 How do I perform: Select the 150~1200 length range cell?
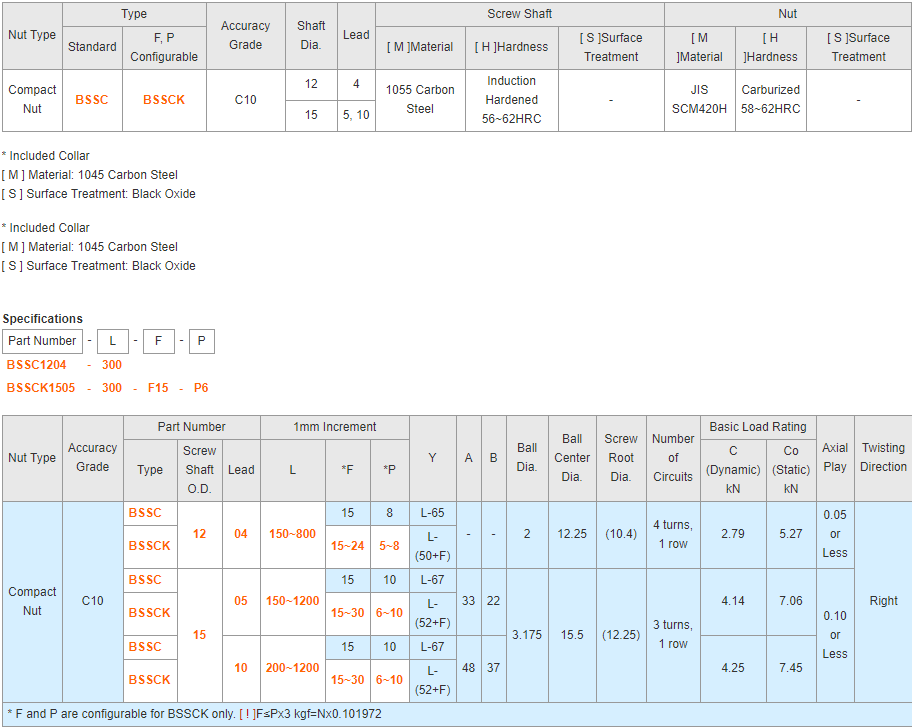pyautogui.click(x=292, y=601)
